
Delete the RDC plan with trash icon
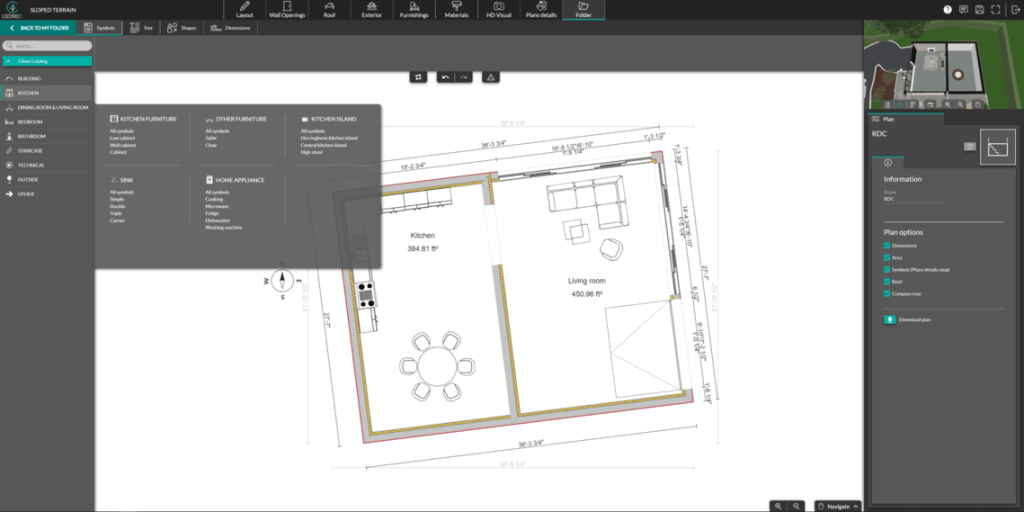pos(970,146)
